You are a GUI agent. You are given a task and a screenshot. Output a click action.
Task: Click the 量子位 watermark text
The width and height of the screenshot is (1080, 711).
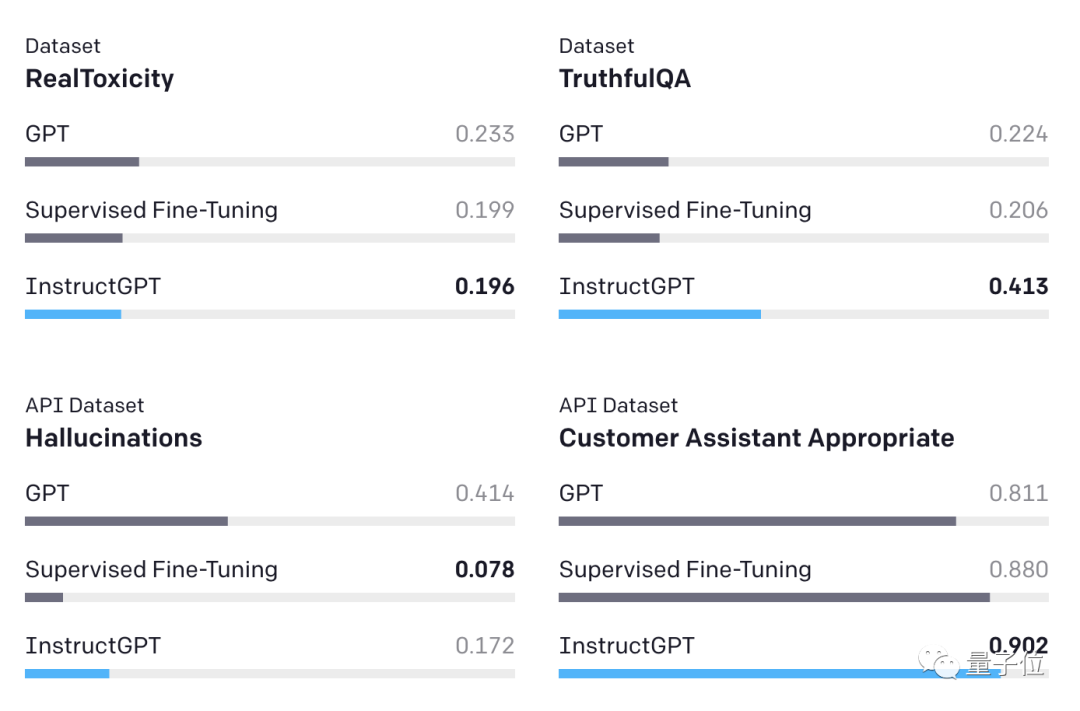[1005, 664]
